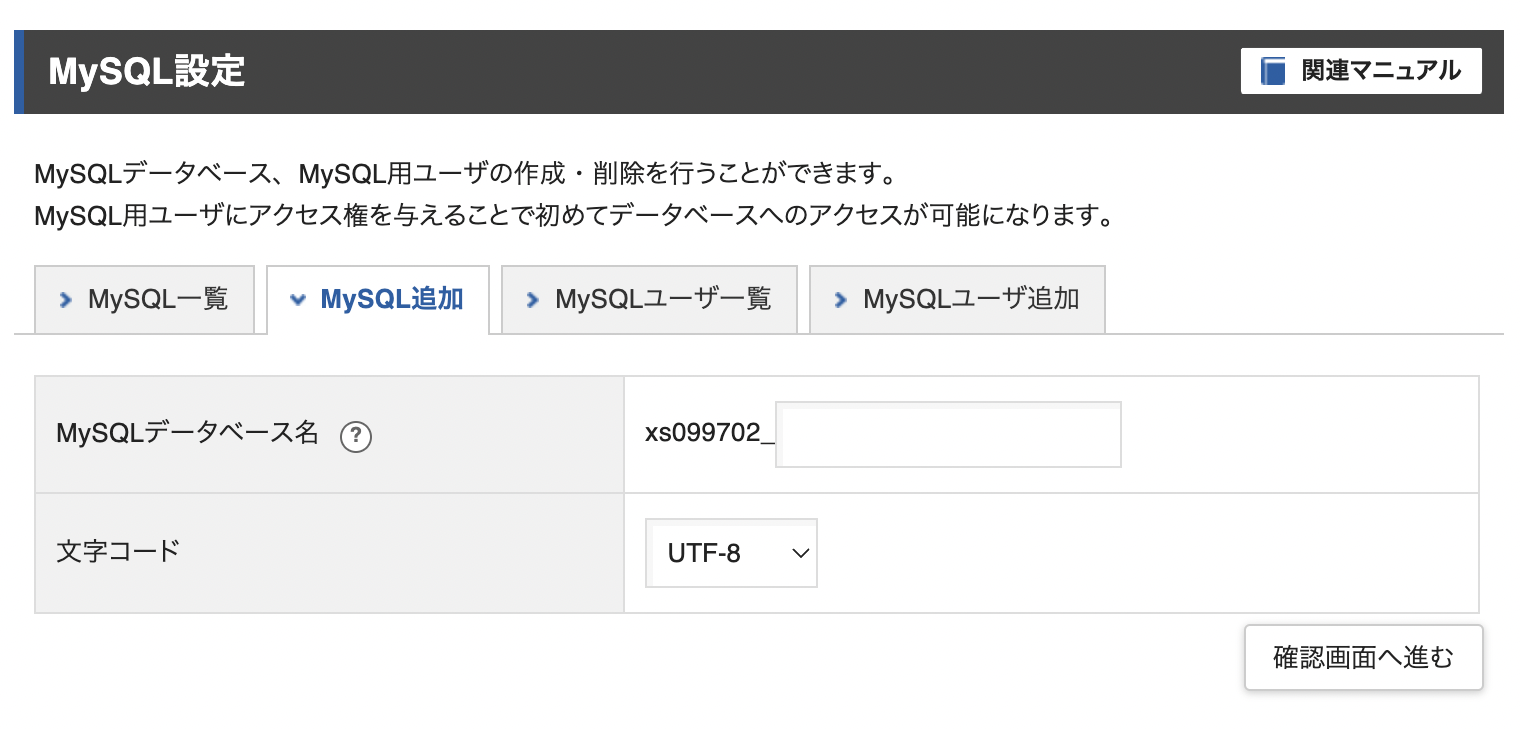Click the arrow icon on MySQLユーザー一覧 tab
The width and height of the screenshot is (1520, 729).
[x=532, y=299]
